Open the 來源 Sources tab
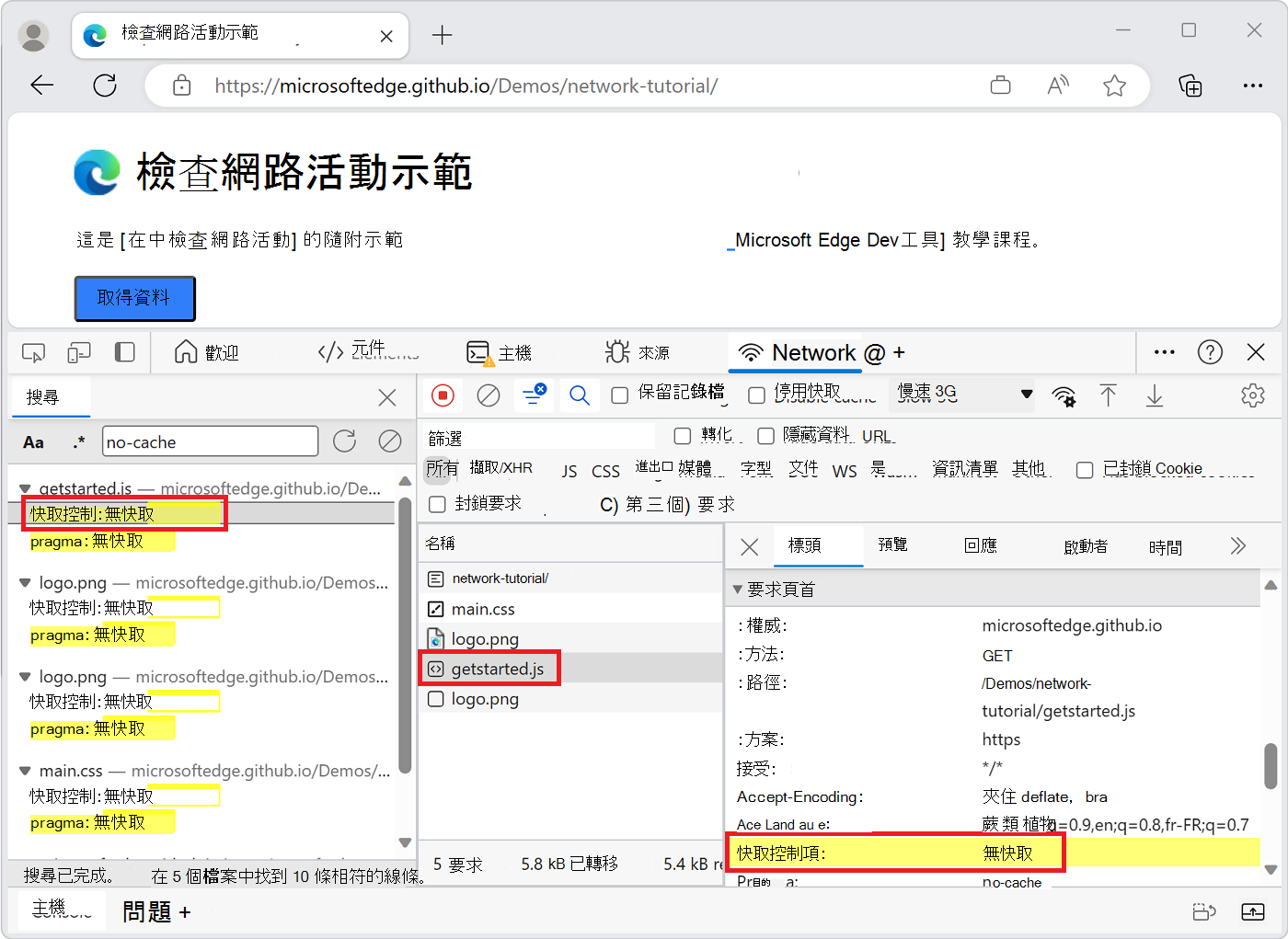Image resolution: width=1288 pixels, height=939 pixels. pos(637,352)
